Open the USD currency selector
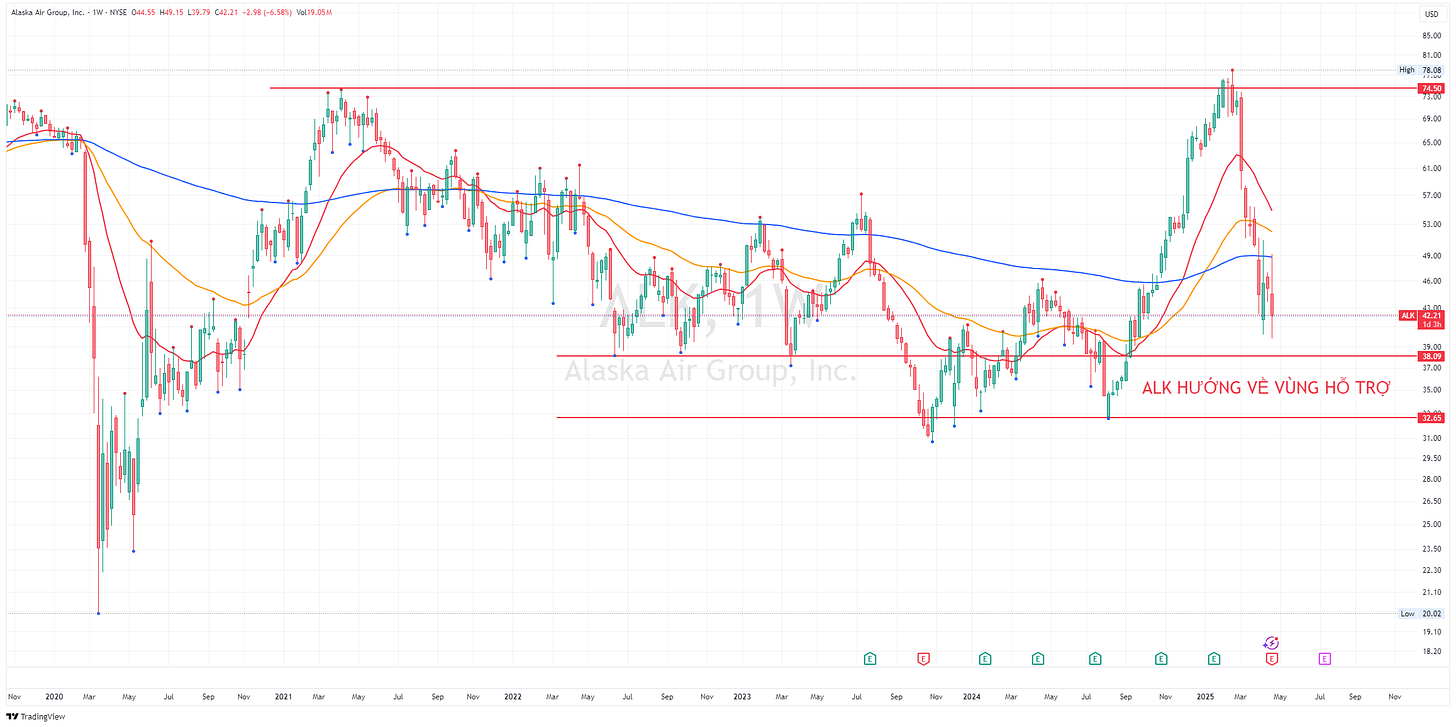This screenshot has width=1456, height=727. pyautogui.click(x=1431, y=15)
